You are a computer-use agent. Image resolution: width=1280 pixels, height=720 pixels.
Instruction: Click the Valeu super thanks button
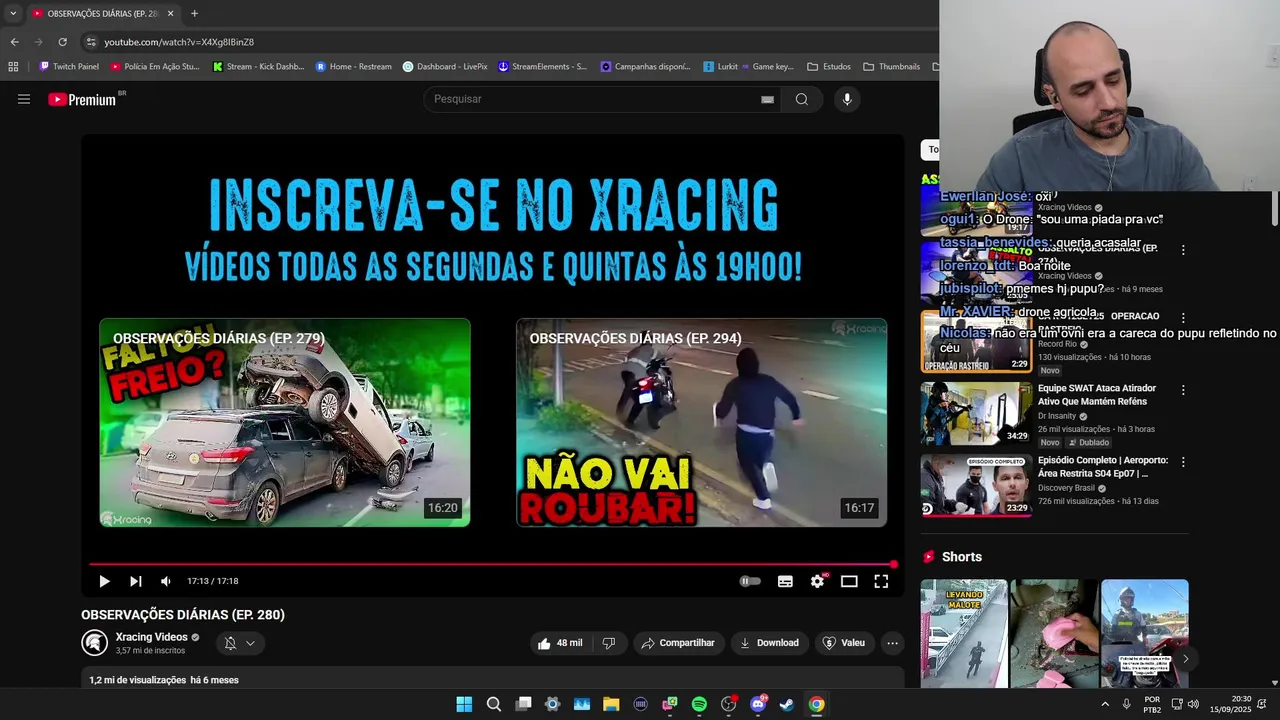tap(844, 643)
